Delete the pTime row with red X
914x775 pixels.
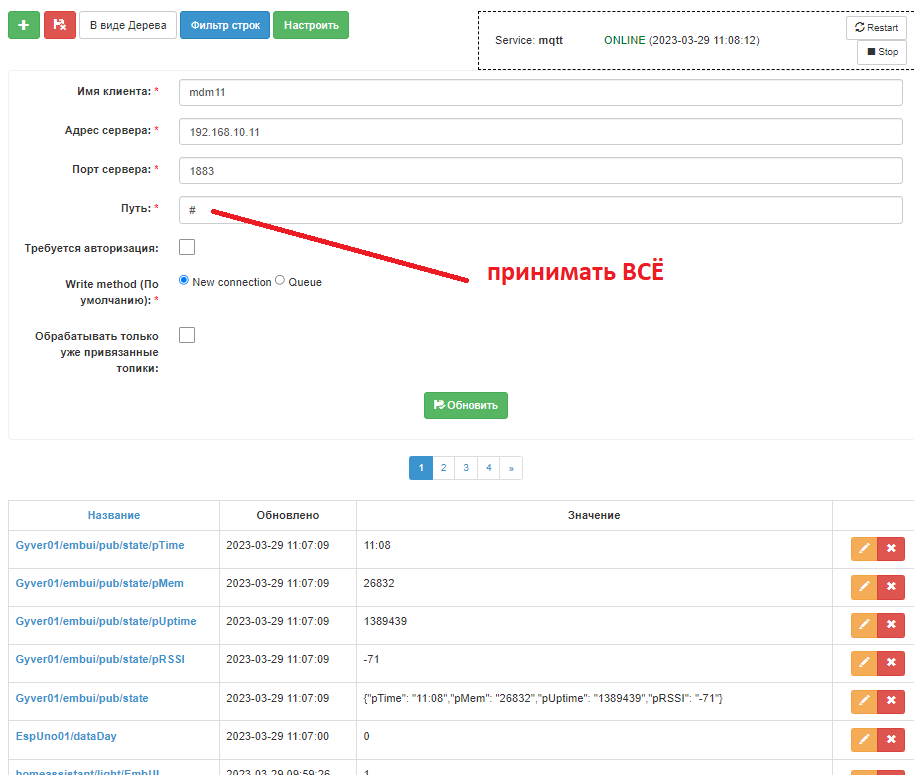click(x=891, y=548)
